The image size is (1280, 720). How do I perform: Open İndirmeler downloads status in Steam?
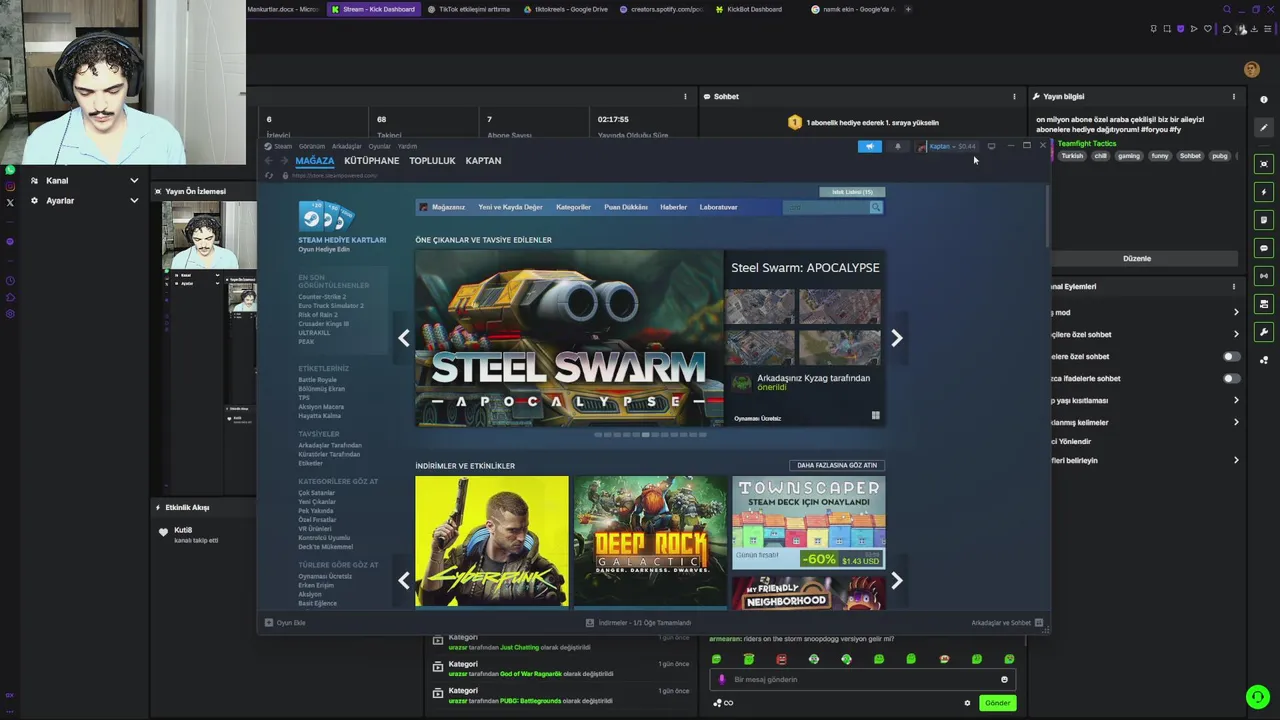[x=638, y=623]
